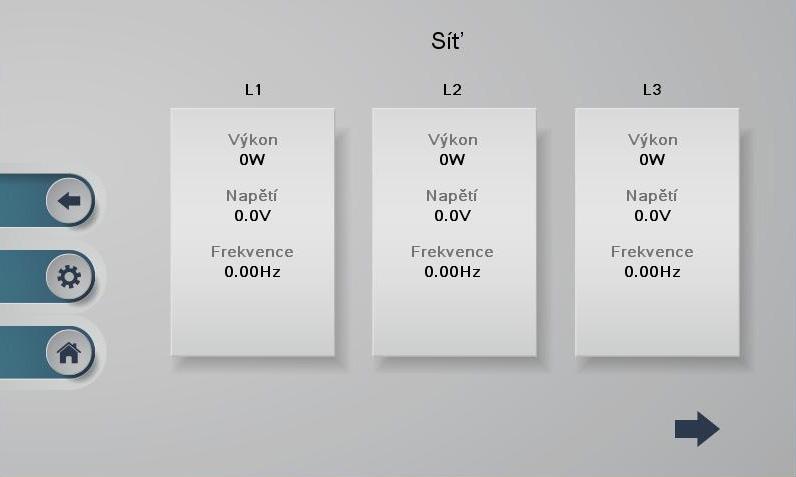796x477 pixels.
Task: Click the Síť page title
Action: [x=448, y=41]
